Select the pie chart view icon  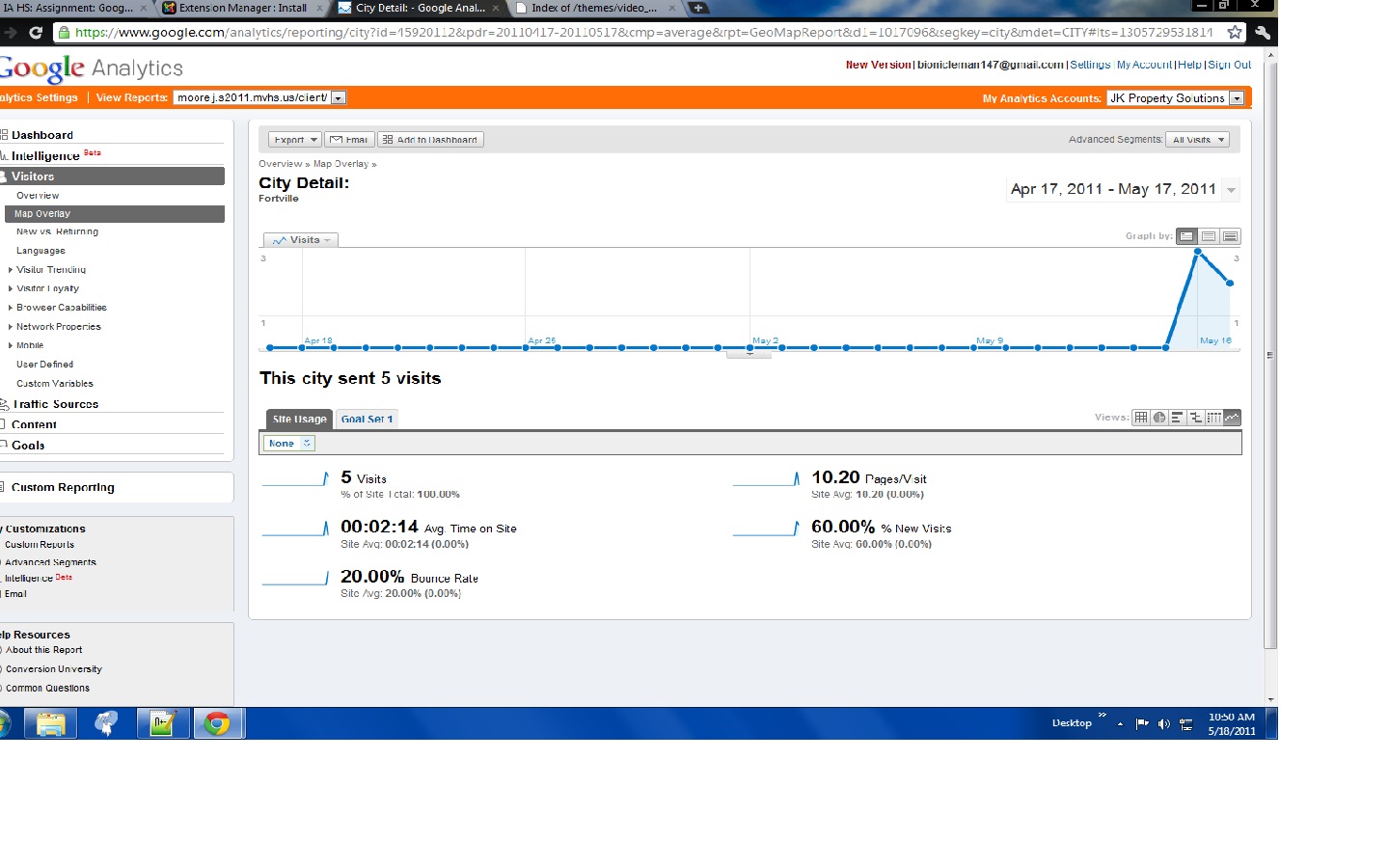(1159, 418)
